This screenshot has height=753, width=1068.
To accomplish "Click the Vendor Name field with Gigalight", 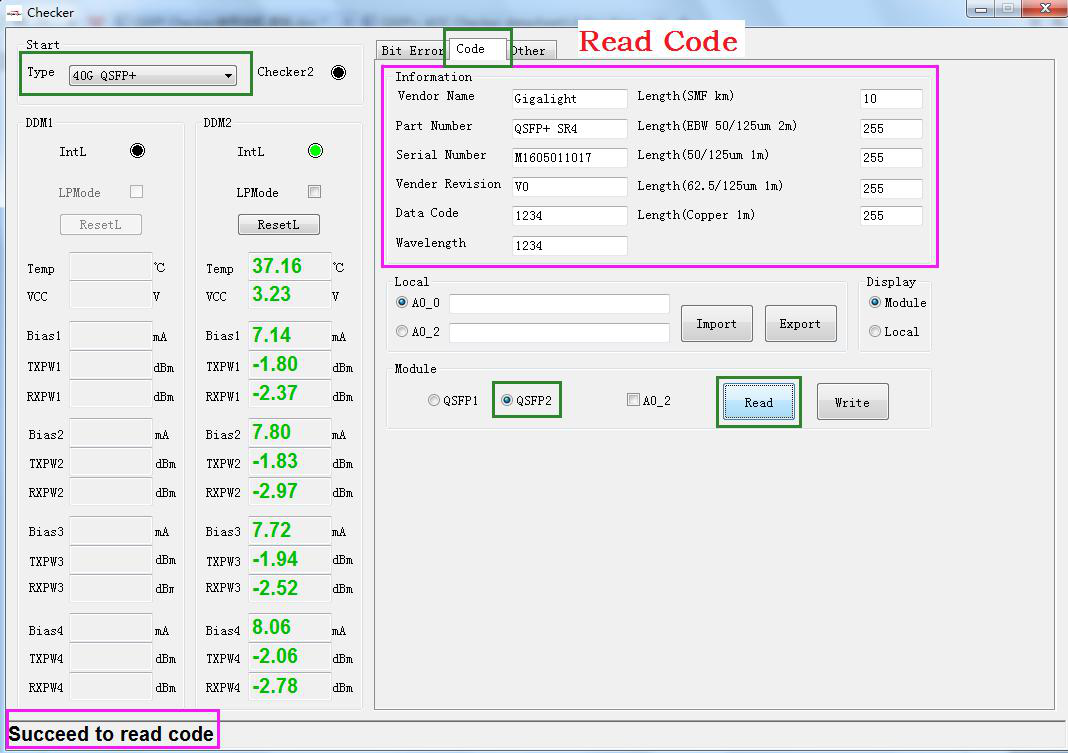I will click(x=569, y=99).
